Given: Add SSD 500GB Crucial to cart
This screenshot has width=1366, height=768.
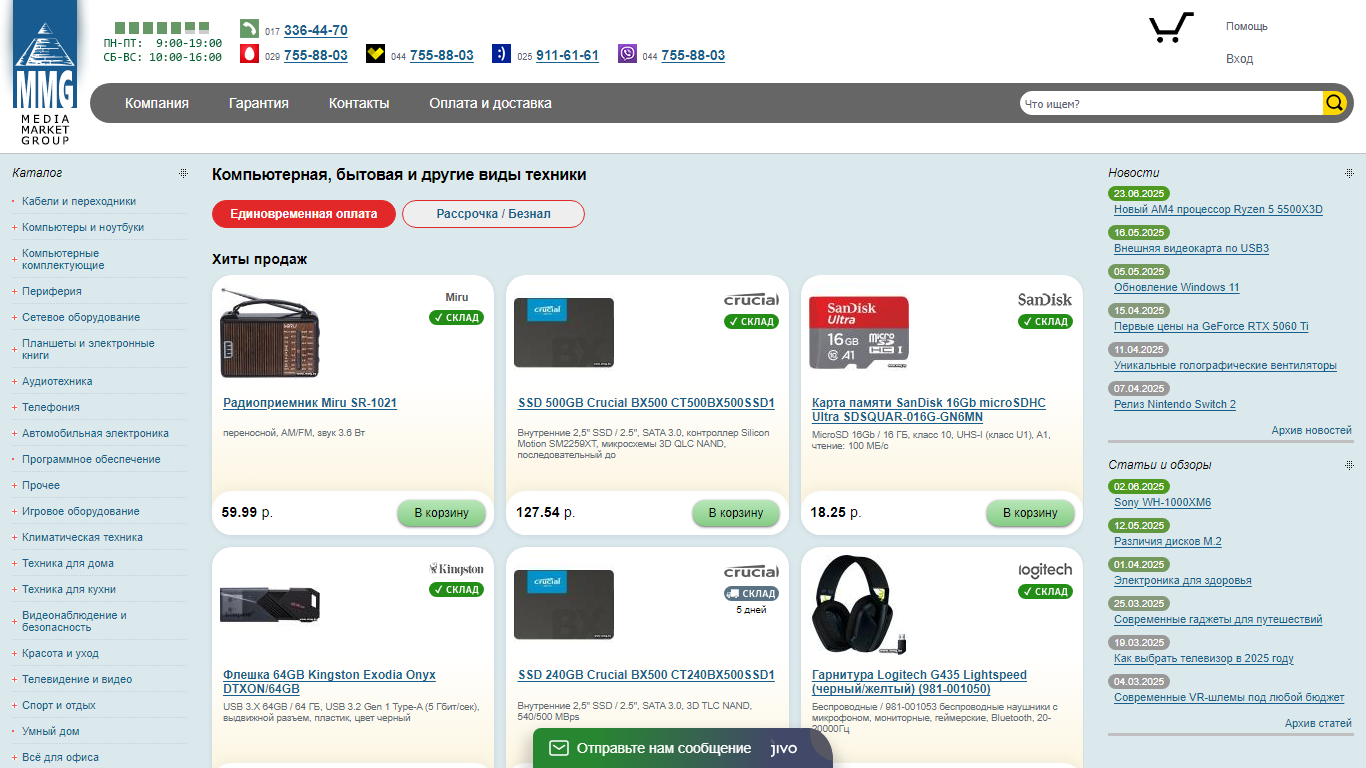Looking at the screenshot, I should 736,513.
